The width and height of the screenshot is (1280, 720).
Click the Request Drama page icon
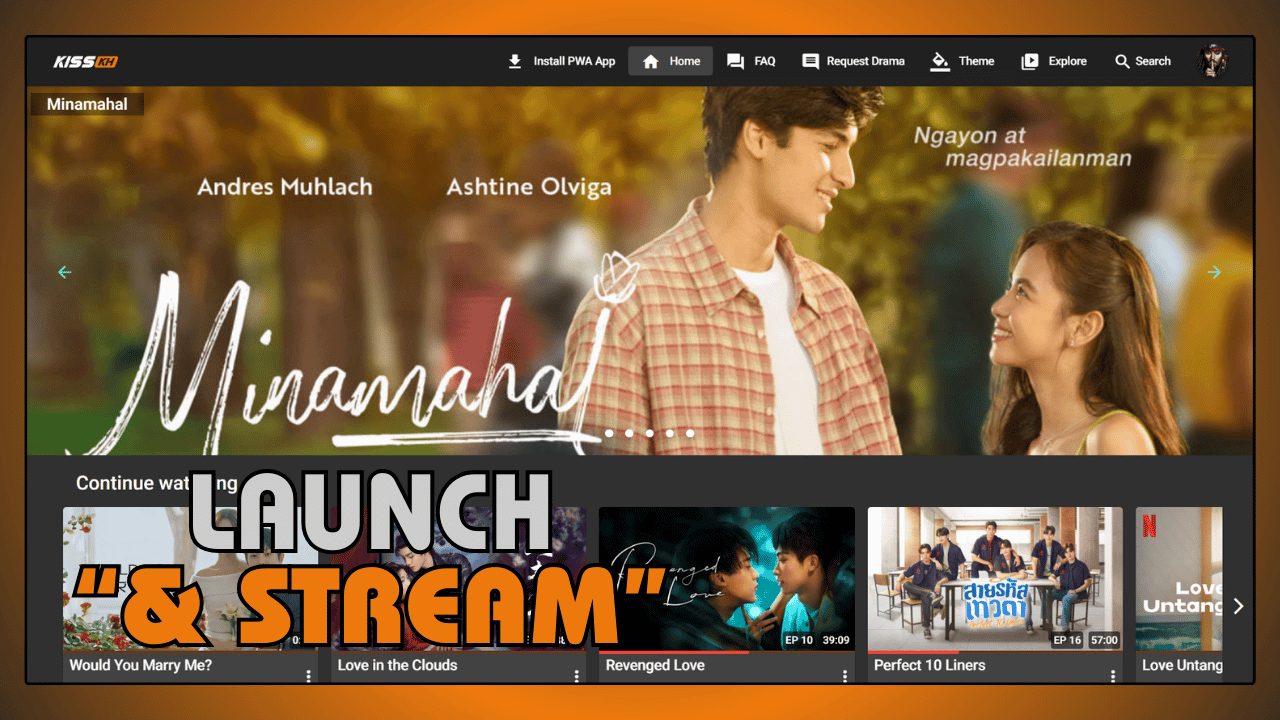click(808, 61)
